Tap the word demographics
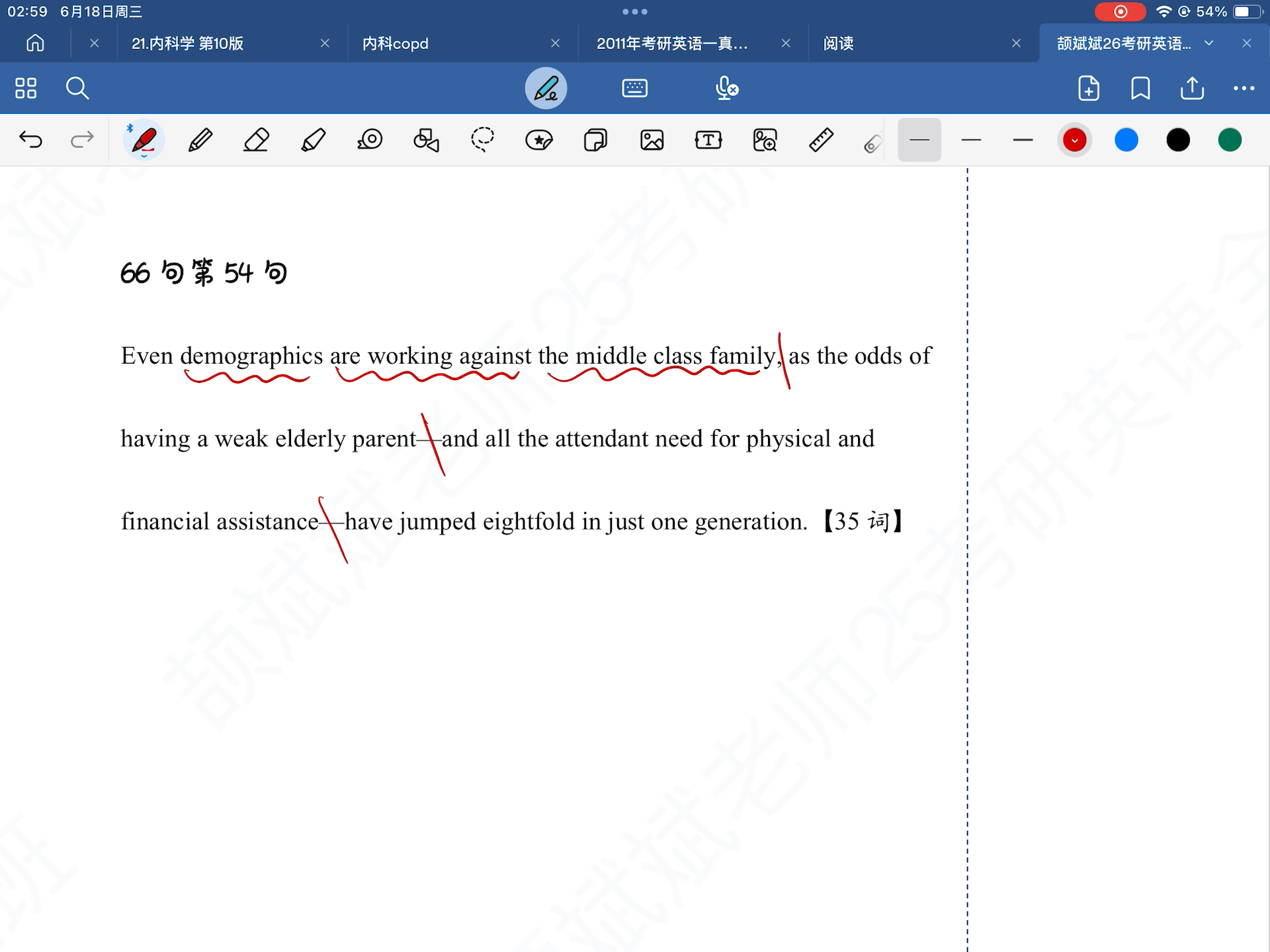Viewport: 1270px width, 952px height. pyautogui.click(x=251, y=356)
